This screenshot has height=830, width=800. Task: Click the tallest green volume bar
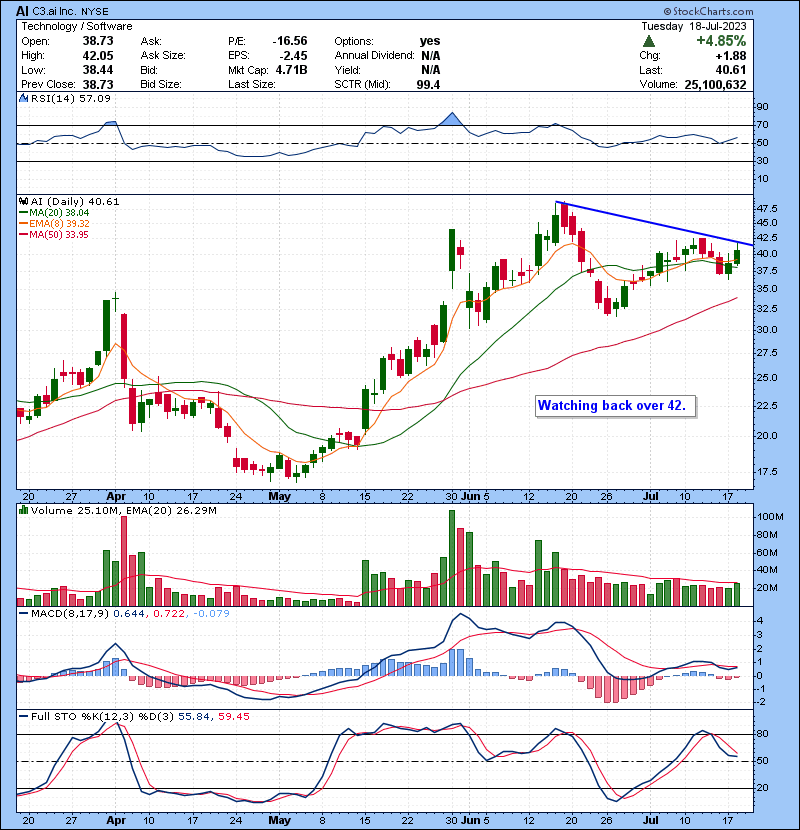(x=452, y=558)
